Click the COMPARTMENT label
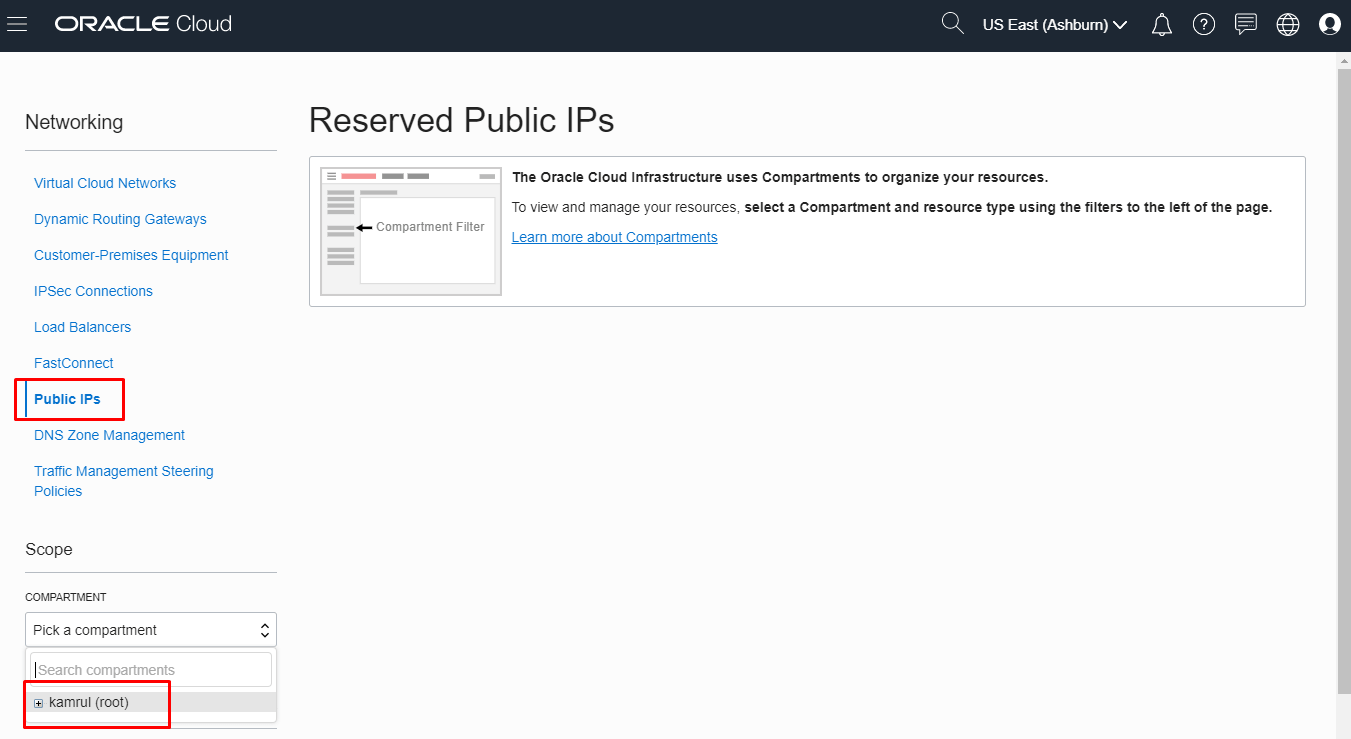1351x739 pixels. pos(66,597)
